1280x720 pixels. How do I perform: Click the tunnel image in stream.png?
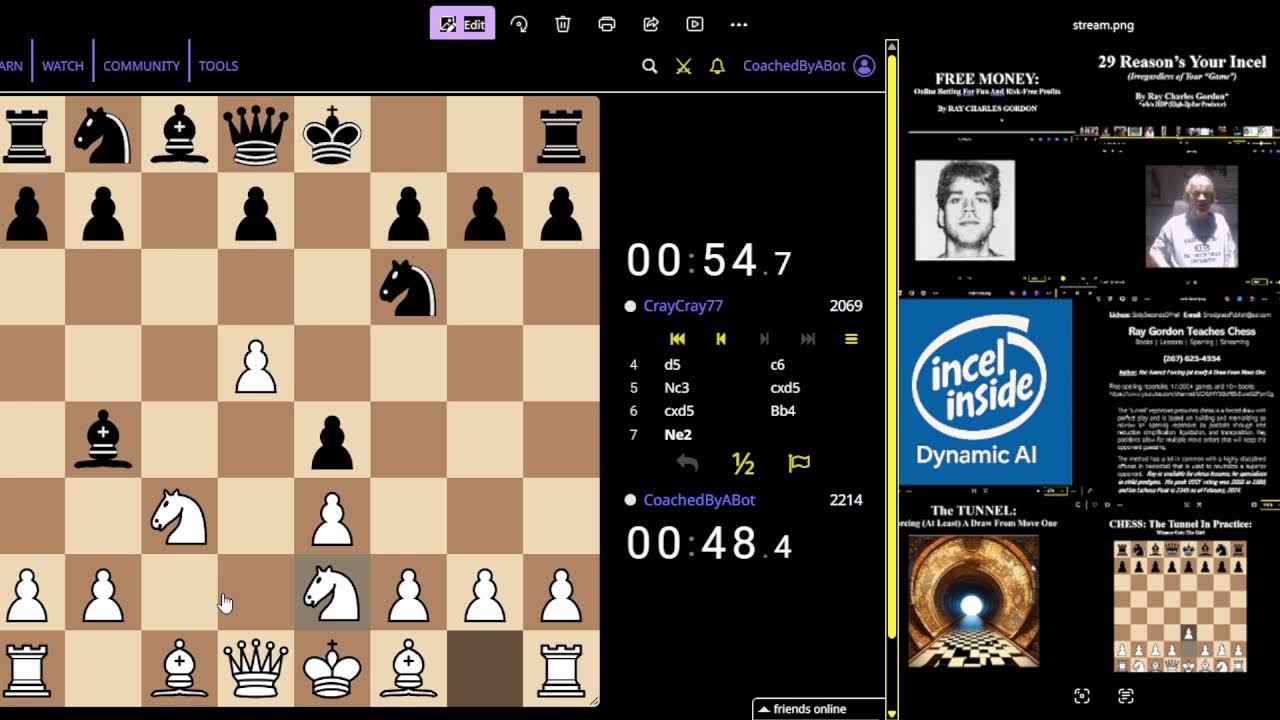point(973,601)
